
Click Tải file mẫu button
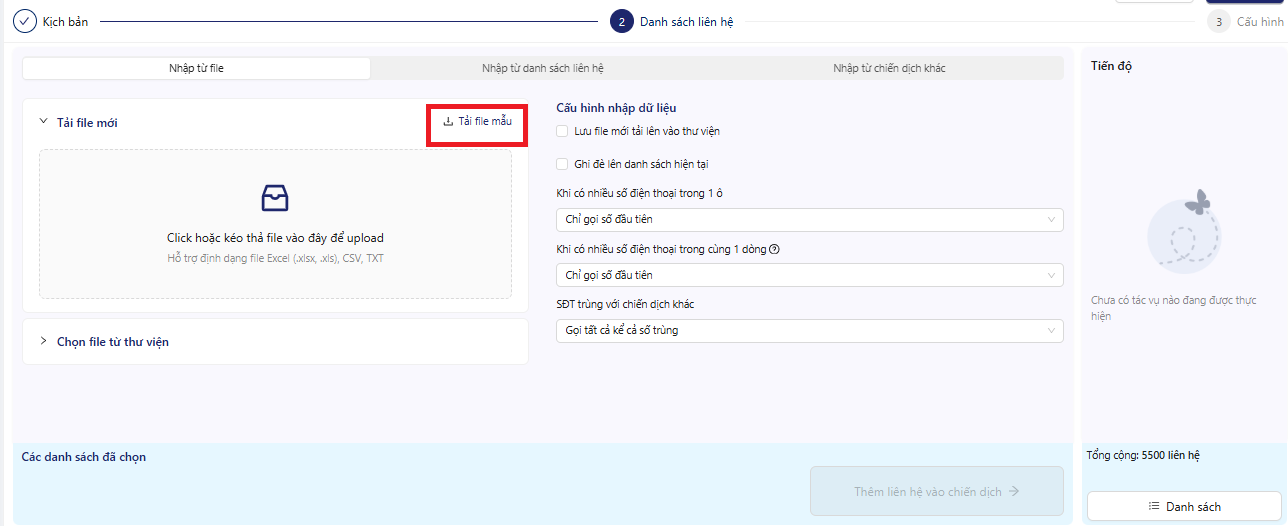pos(477,122)
